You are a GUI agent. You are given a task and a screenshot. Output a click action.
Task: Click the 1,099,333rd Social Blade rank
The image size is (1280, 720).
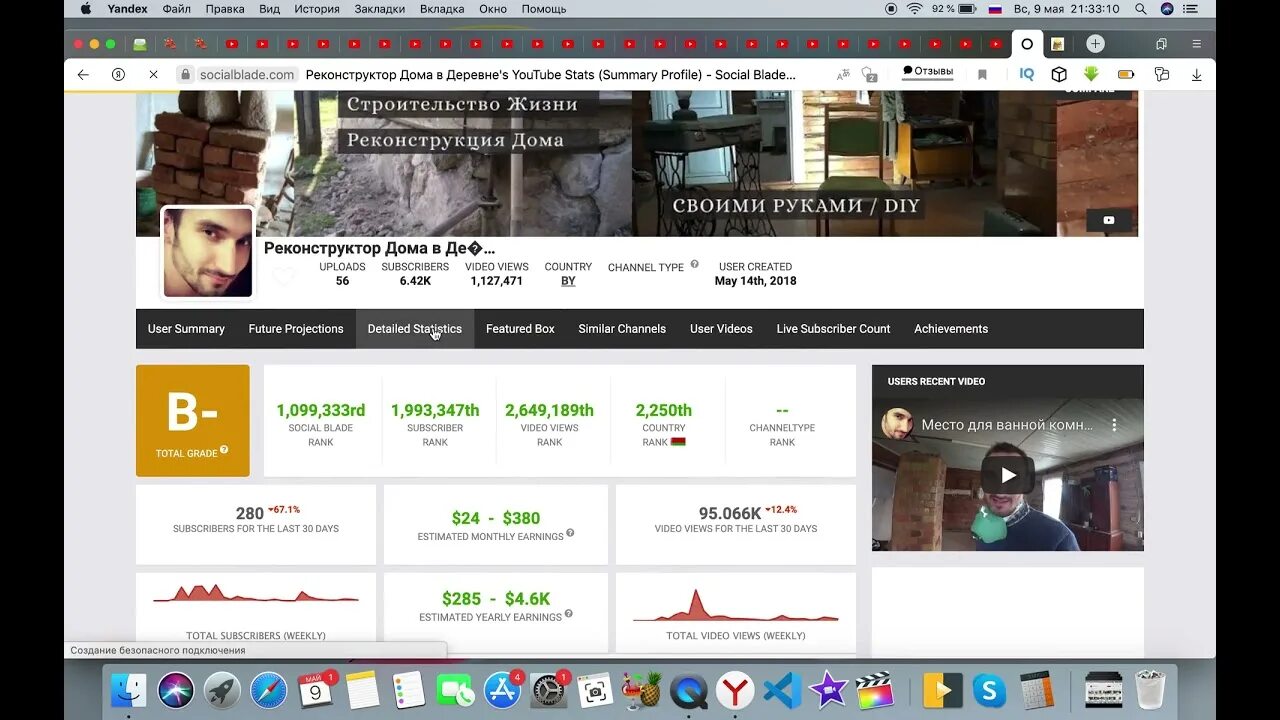pos(321,410)
